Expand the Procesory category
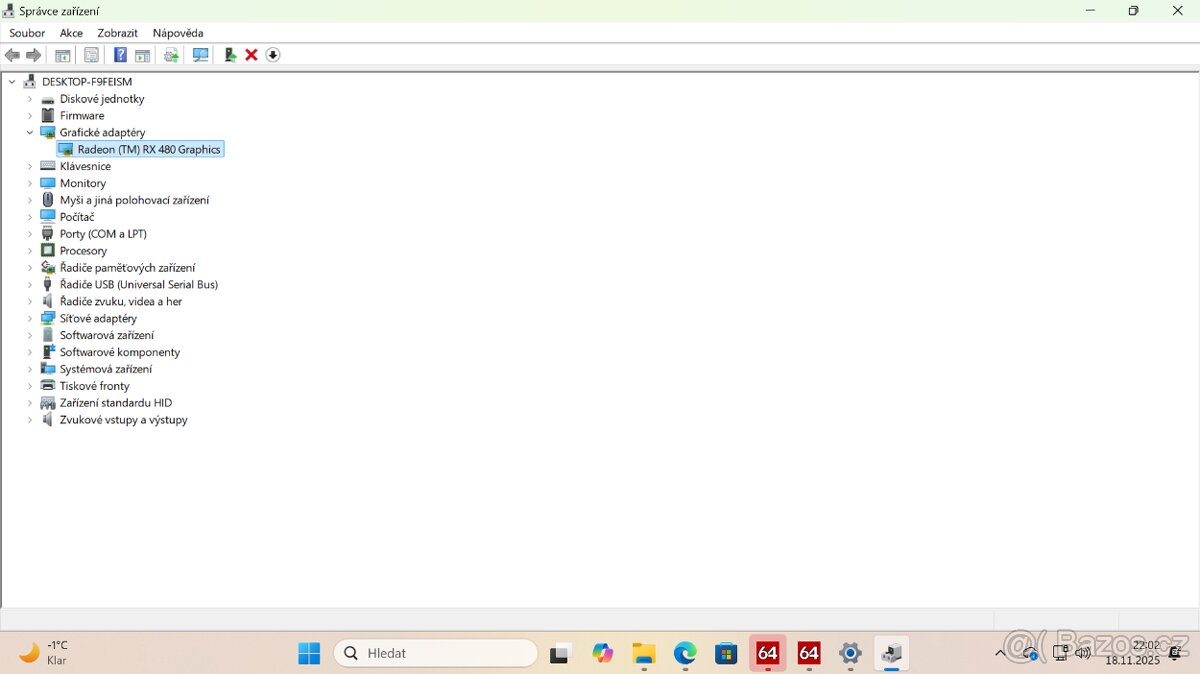Viewport: 1200px width, 674px height. pyautogui.click(x=30, y=251)
